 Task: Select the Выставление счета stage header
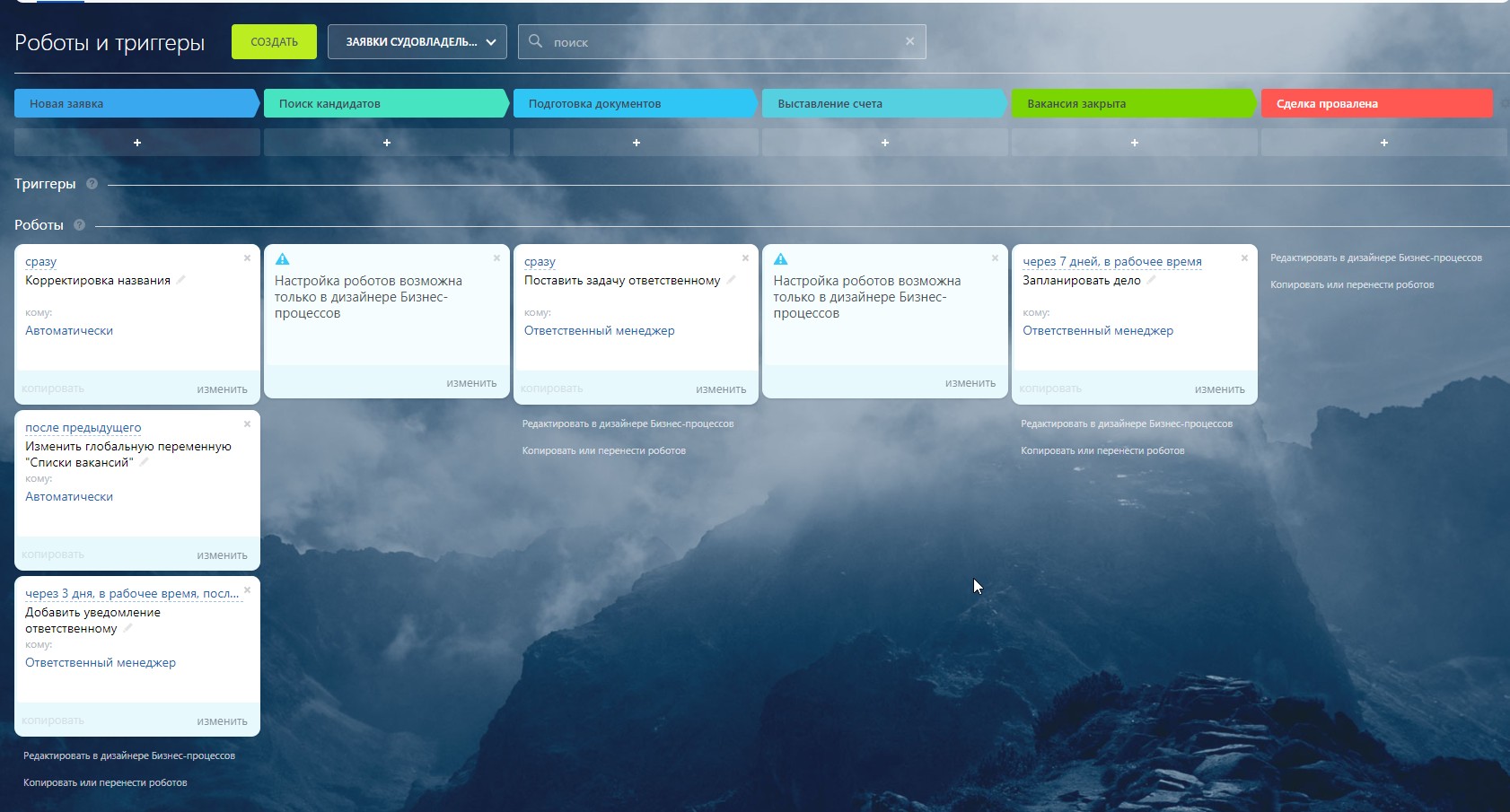coord(884,103)
